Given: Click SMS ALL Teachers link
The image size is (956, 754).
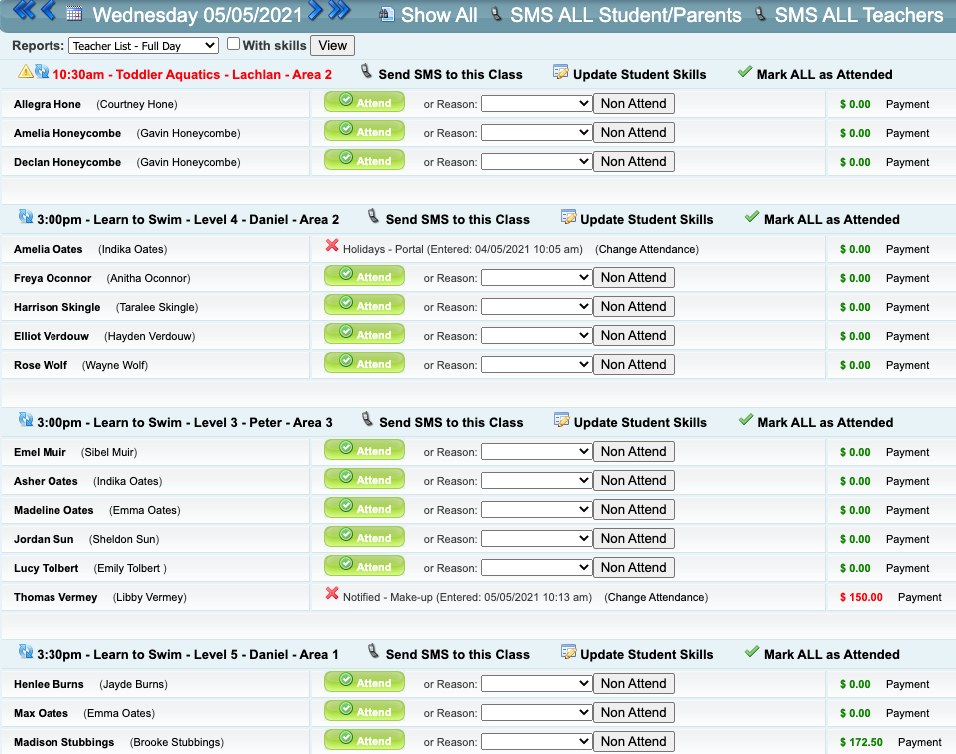Looking at the screenshot, I should coord(859,15).
